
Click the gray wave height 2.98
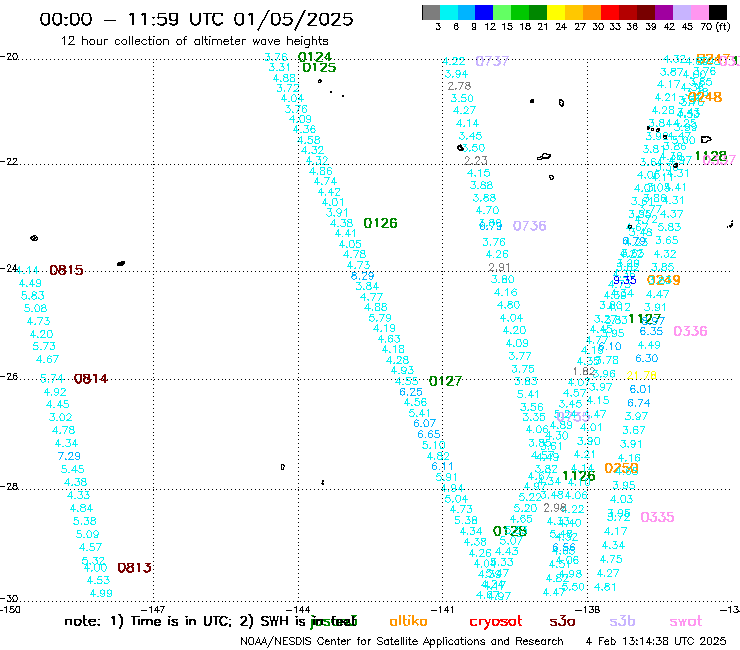point(555,507)
